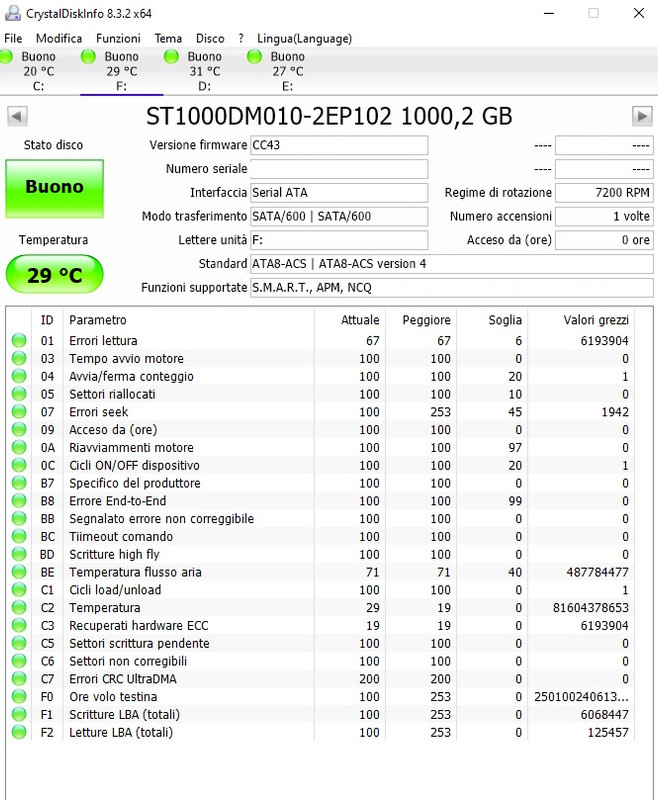The width and height of the screenshot is (658, 800).
Task: Open the Modifica menu
Action: [x=59, y=38]
